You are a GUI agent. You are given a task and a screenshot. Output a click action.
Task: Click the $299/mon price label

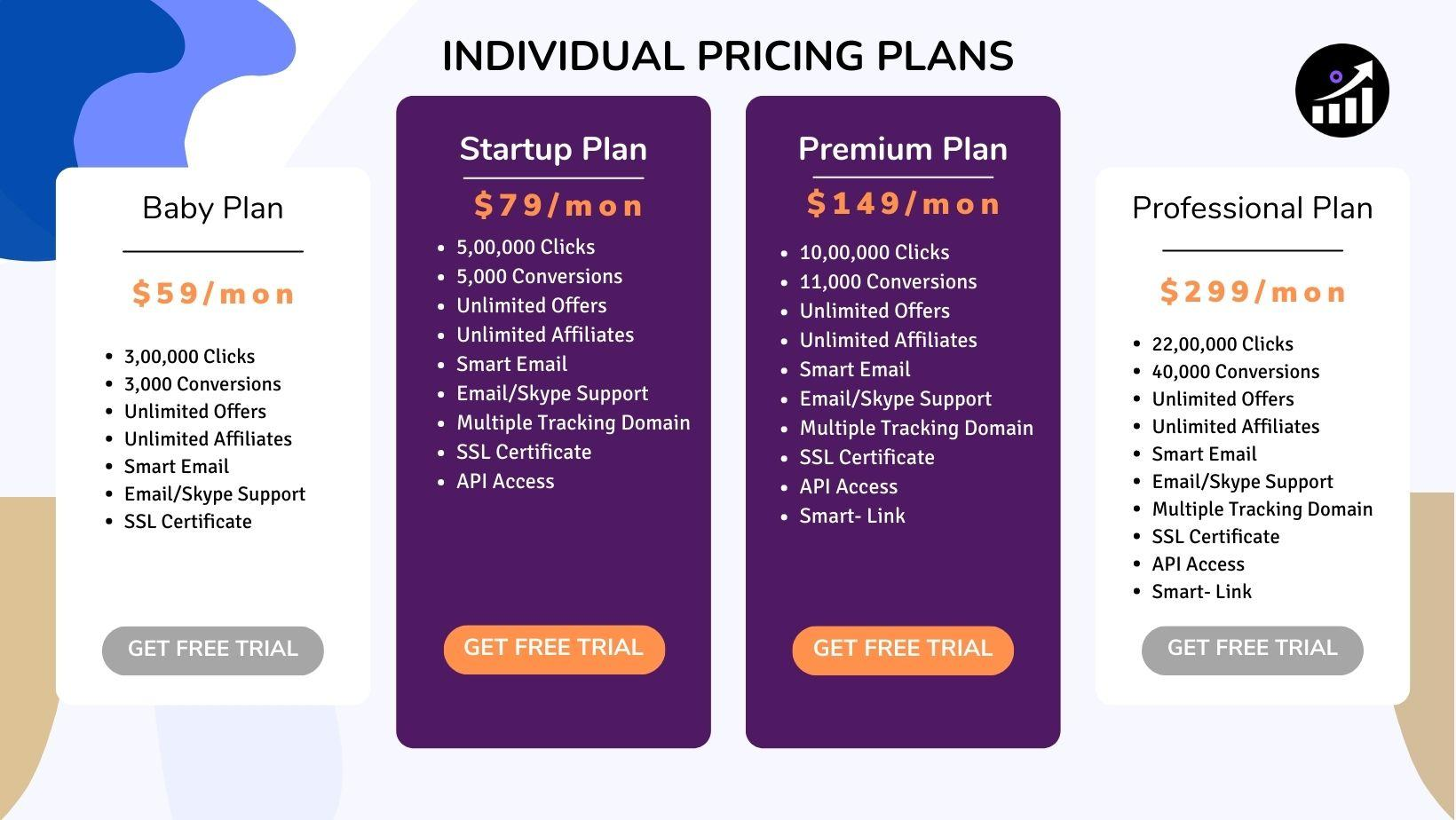(x=1253, y=292)
